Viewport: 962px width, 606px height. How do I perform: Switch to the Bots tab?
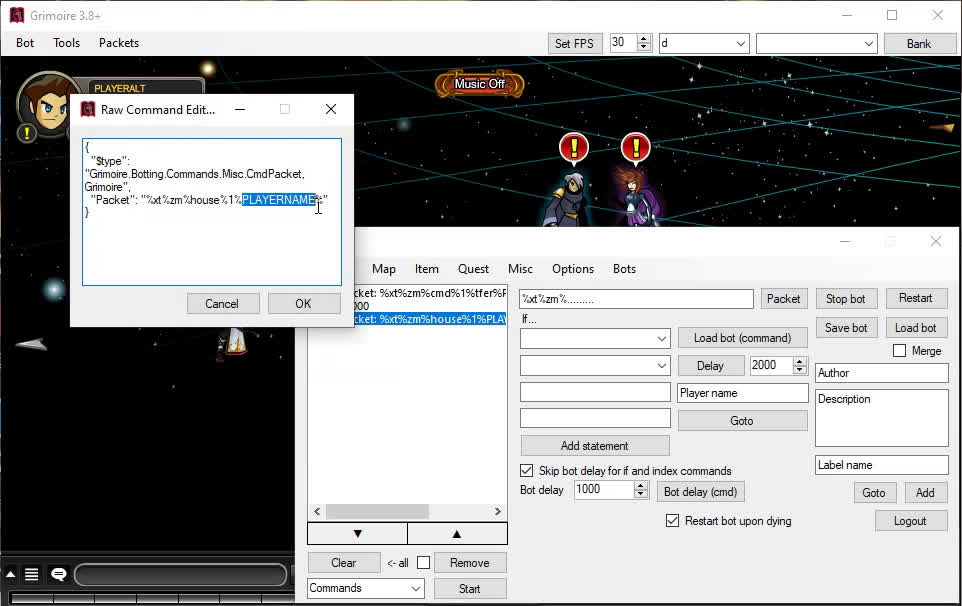[625, 269]
